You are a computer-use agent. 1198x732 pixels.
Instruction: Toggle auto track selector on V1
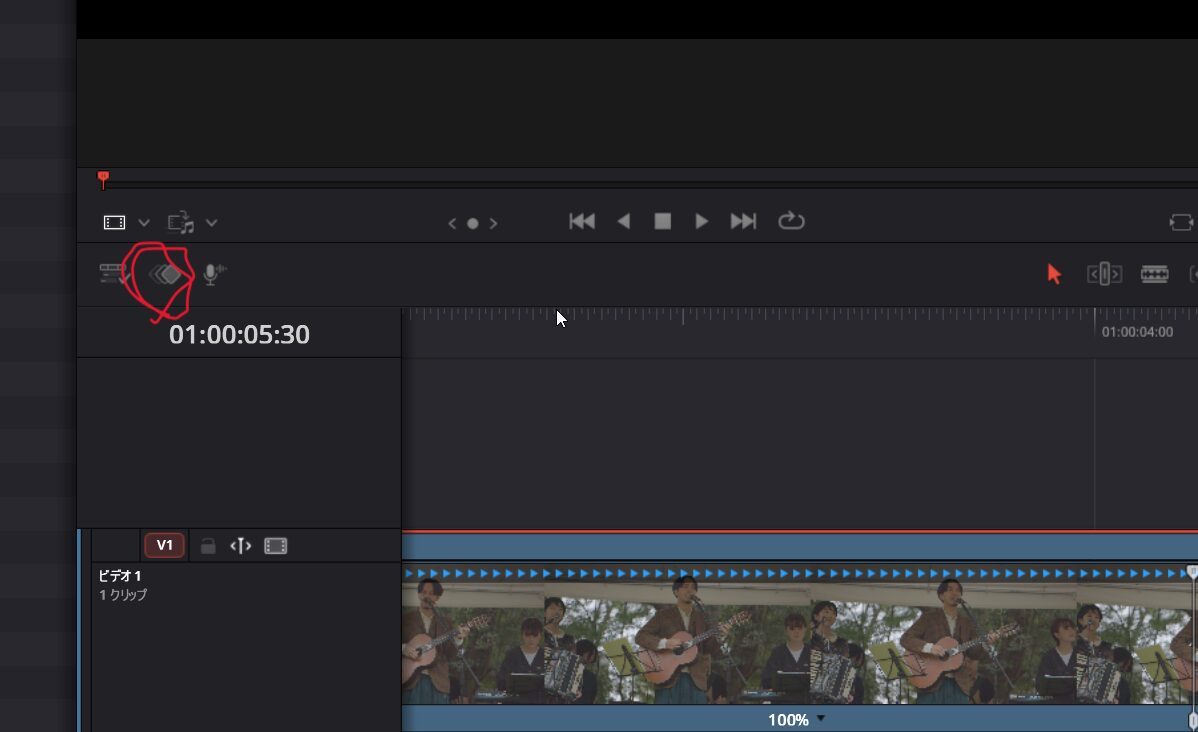pos(240,546)
